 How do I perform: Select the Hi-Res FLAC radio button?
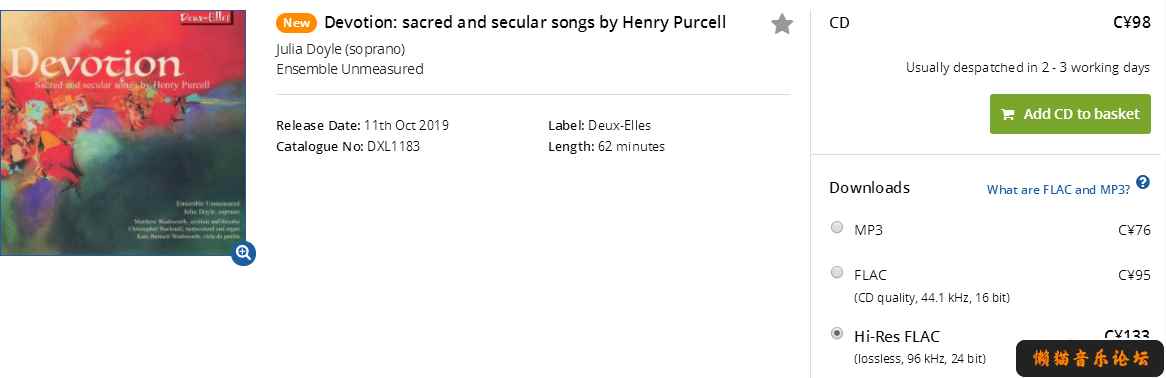(x=837, y=333)
